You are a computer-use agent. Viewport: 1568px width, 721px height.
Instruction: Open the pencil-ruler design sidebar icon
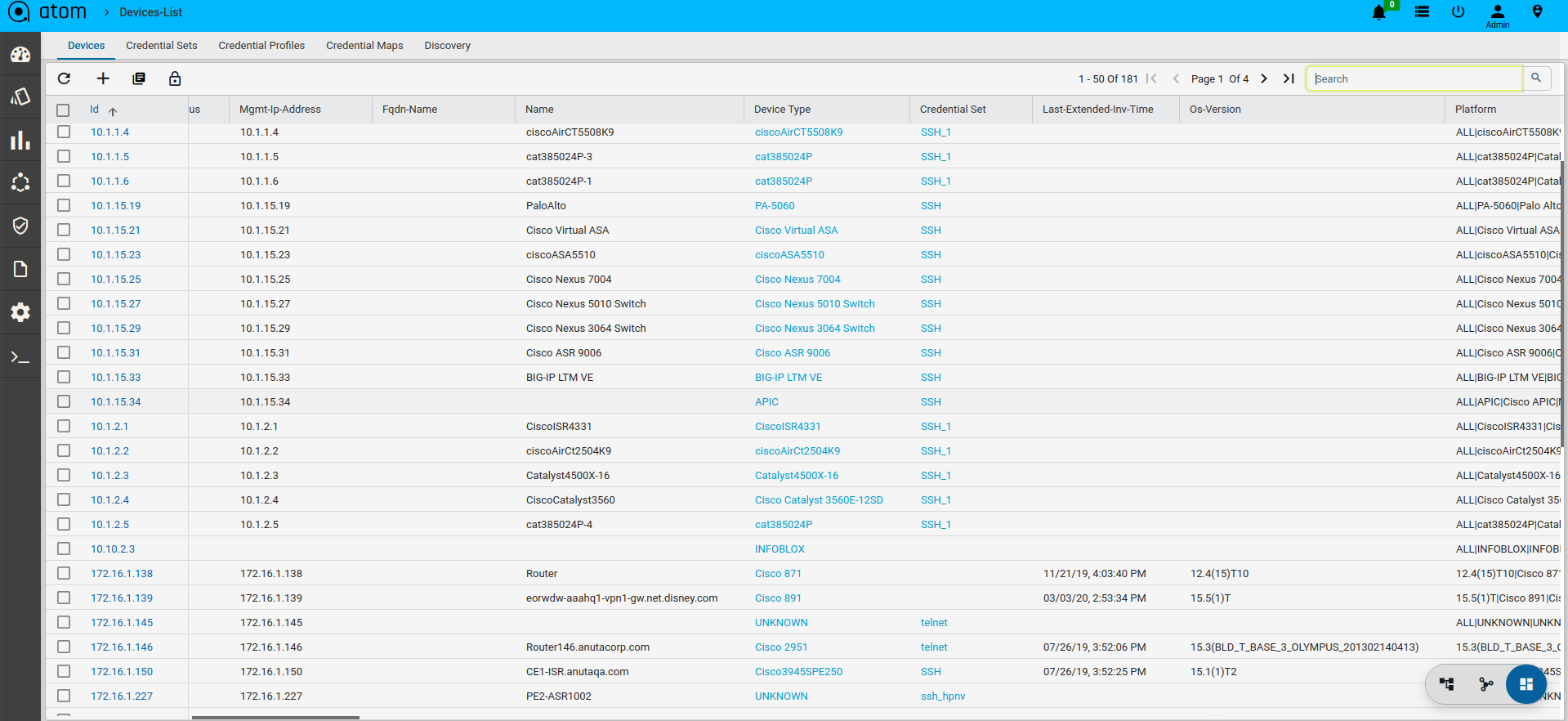(x=20, y=96)
